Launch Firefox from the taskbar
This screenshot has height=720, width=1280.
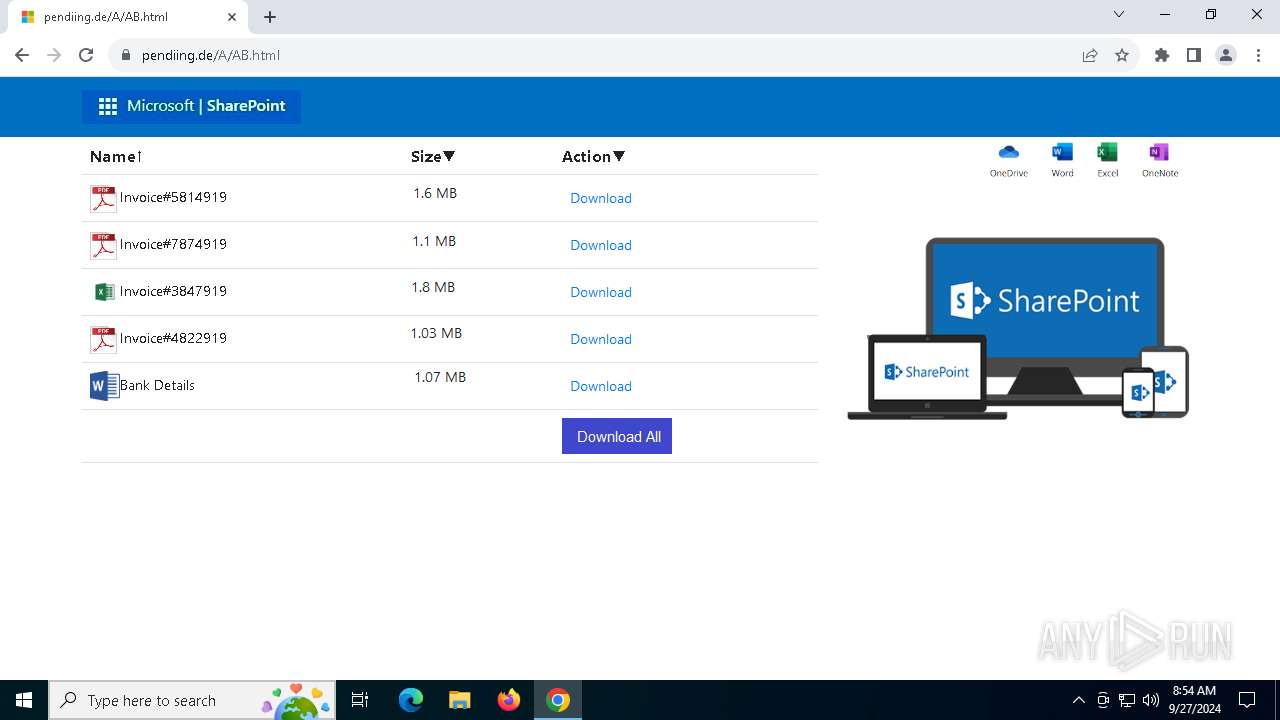(x=509, y=700)
